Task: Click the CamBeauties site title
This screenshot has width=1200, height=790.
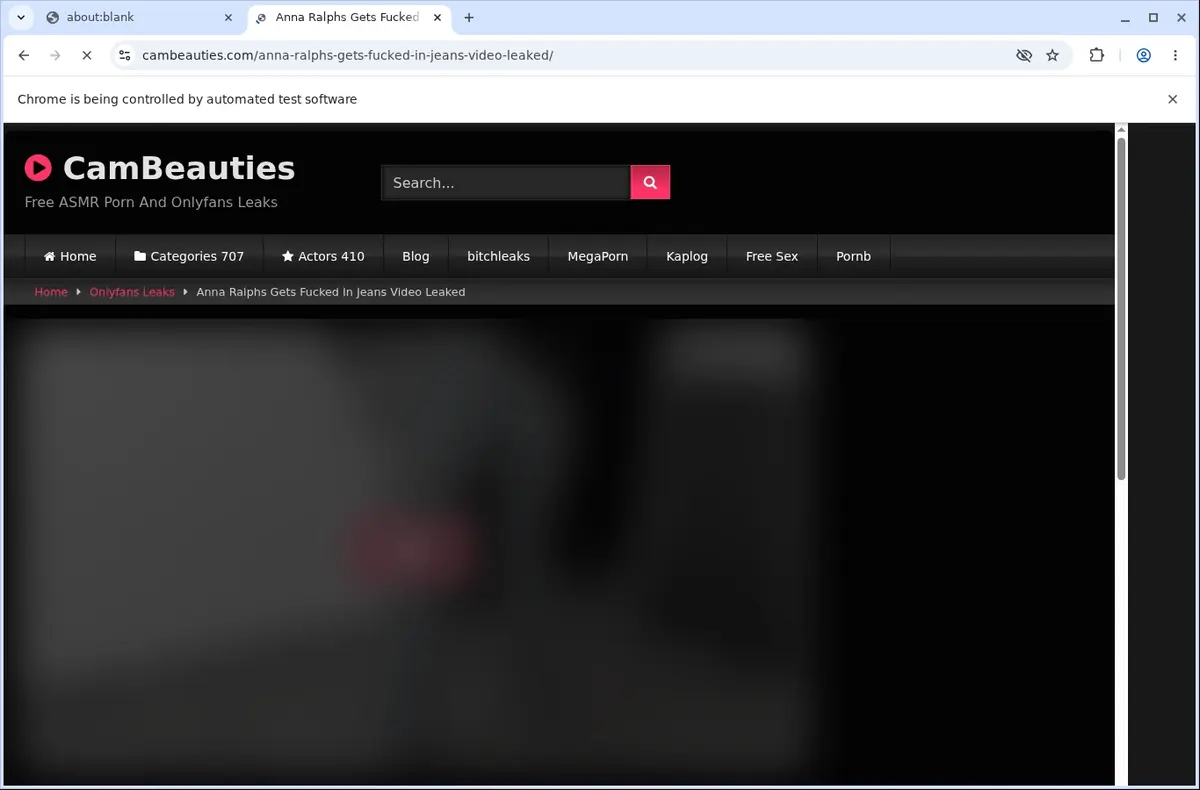Action: (x=179, y=167)
